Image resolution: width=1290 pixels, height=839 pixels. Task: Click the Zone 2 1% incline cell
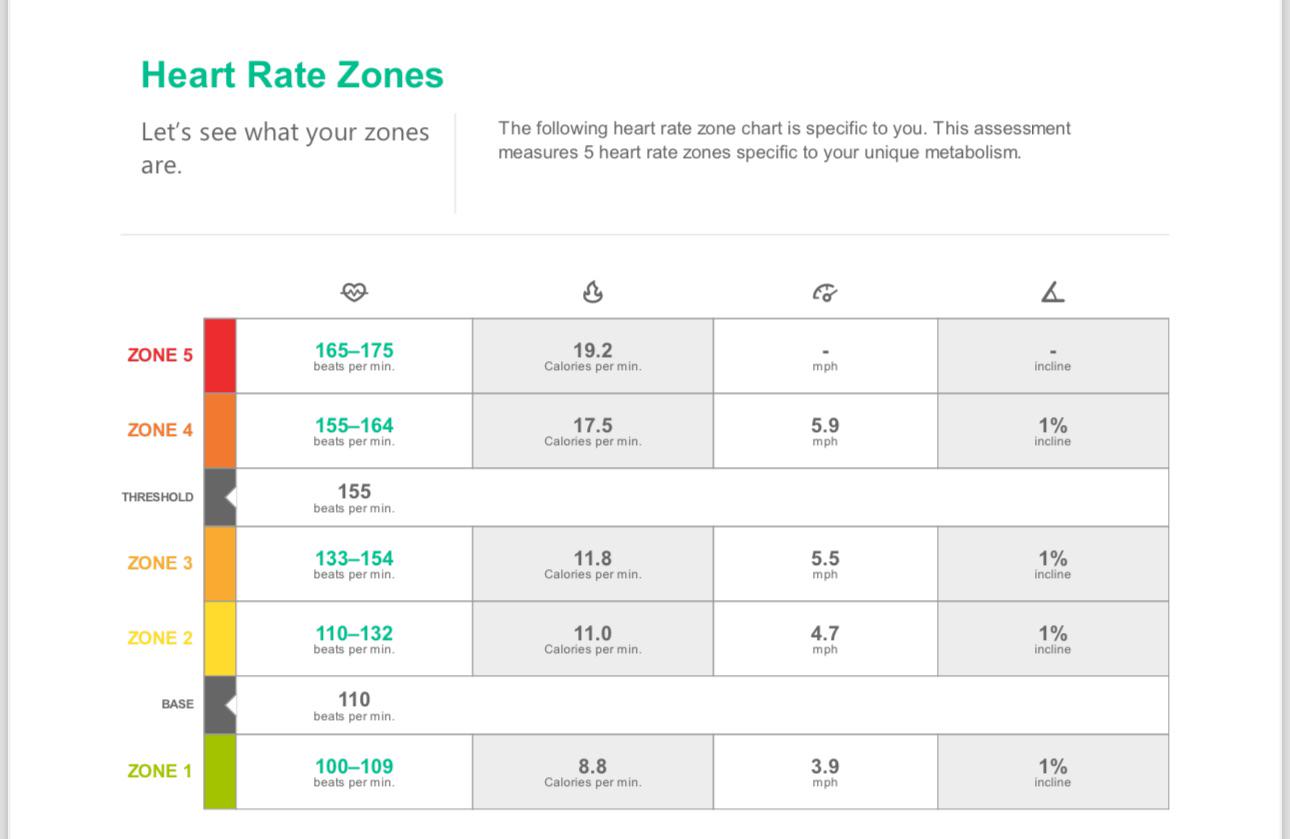pyautogui.click(x=1053, y=639)
